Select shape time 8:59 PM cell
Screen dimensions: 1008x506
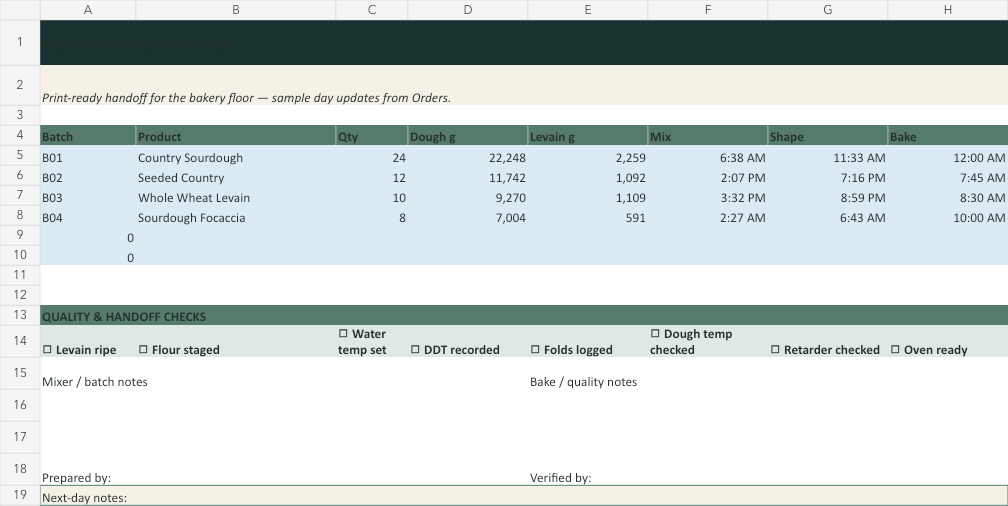pos(828,195)
